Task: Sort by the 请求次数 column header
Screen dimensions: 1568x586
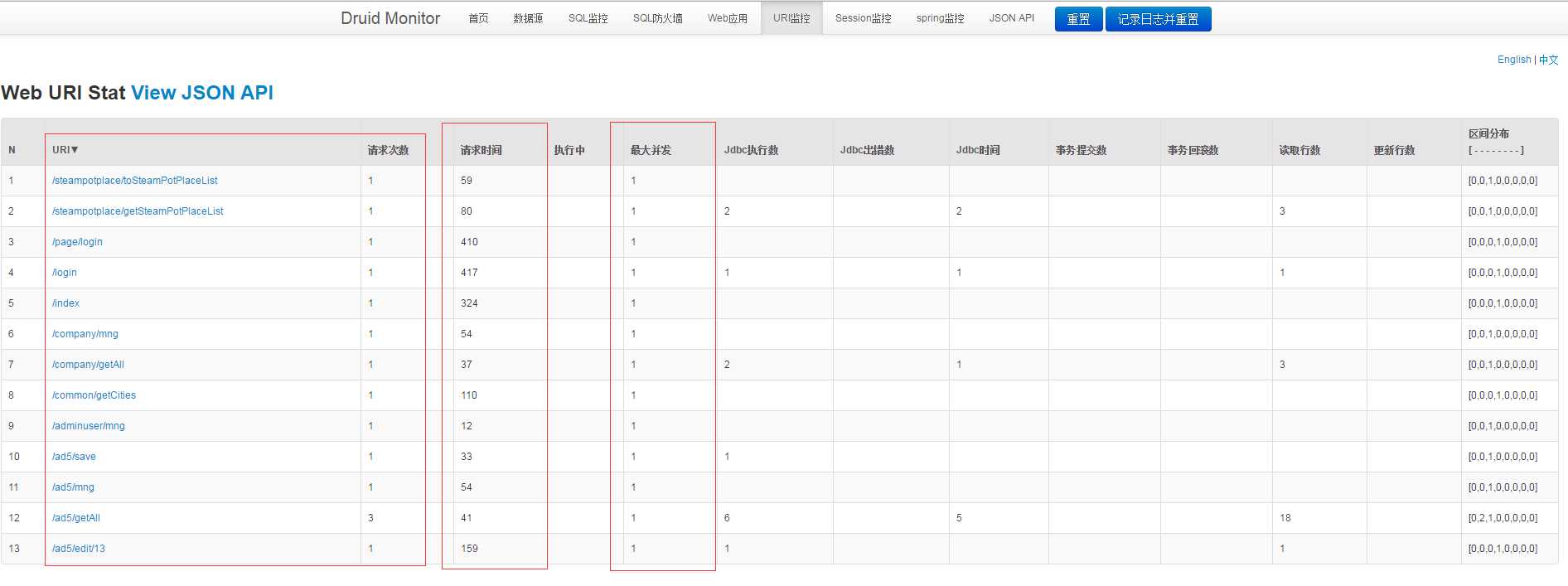Action: click(389, 150)
